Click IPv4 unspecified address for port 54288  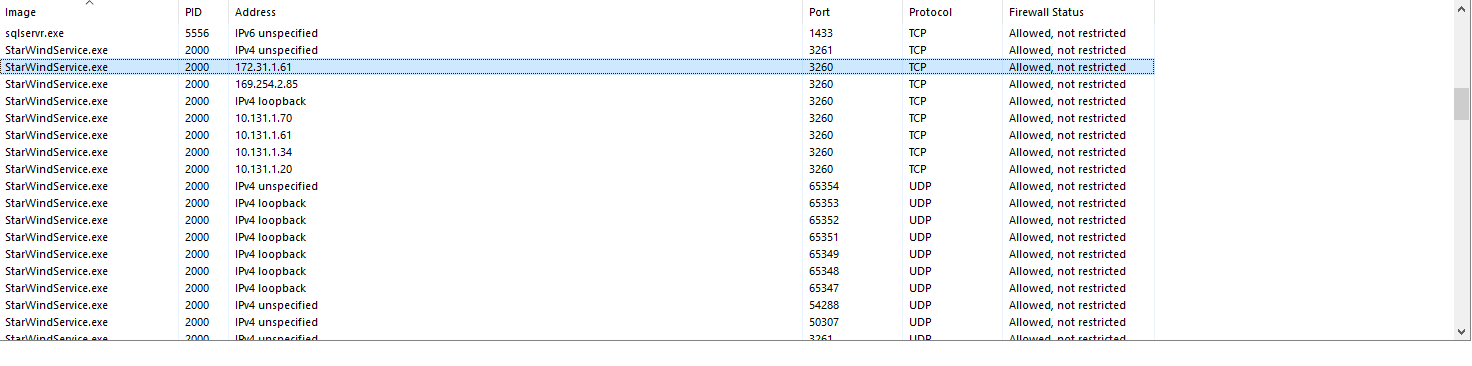pos(276,305)
